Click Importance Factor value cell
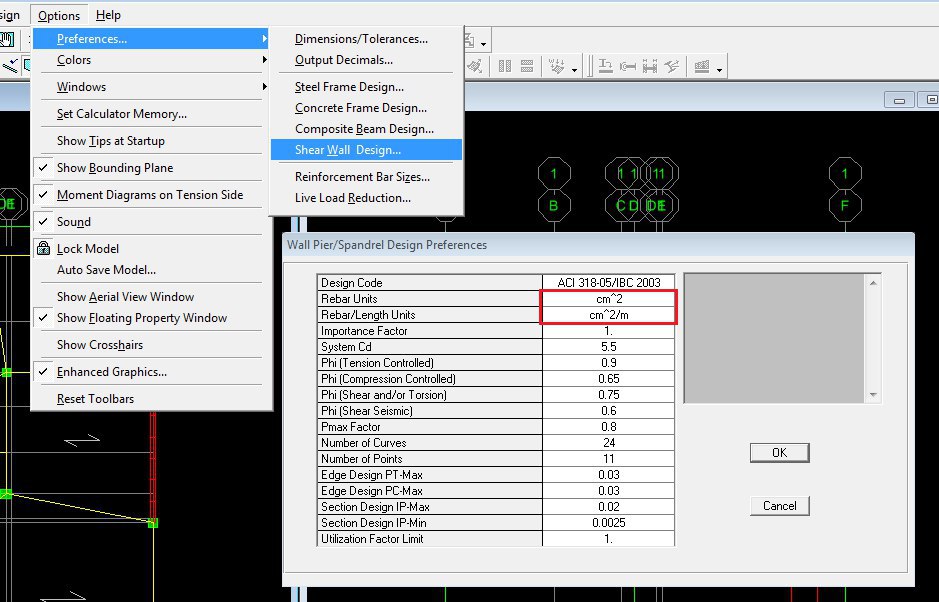Viewport: 939px width, 602px height. click(x=608, y=331)
